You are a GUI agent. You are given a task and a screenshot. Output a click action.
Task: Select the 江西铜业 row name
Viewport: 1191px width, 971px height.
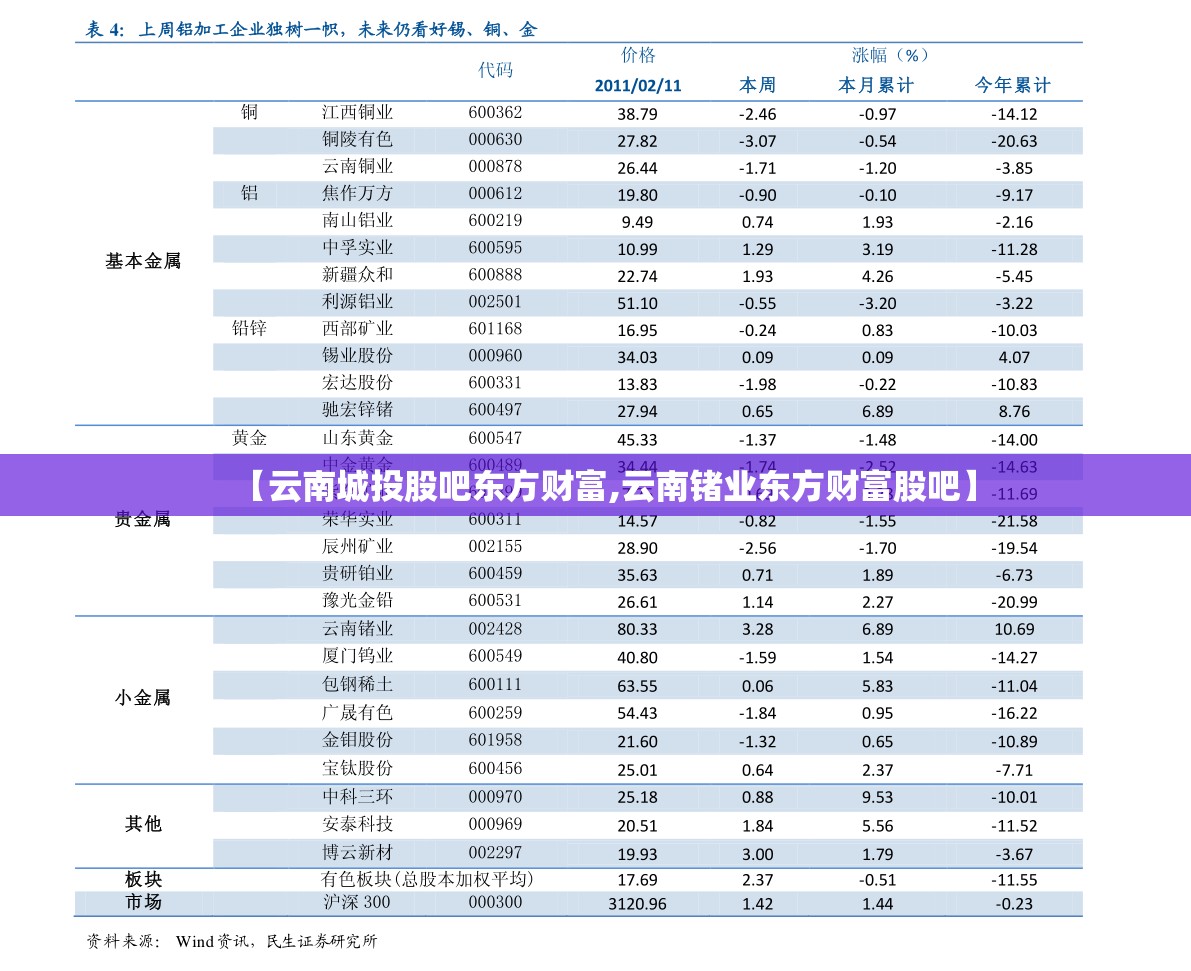[357, 112]
